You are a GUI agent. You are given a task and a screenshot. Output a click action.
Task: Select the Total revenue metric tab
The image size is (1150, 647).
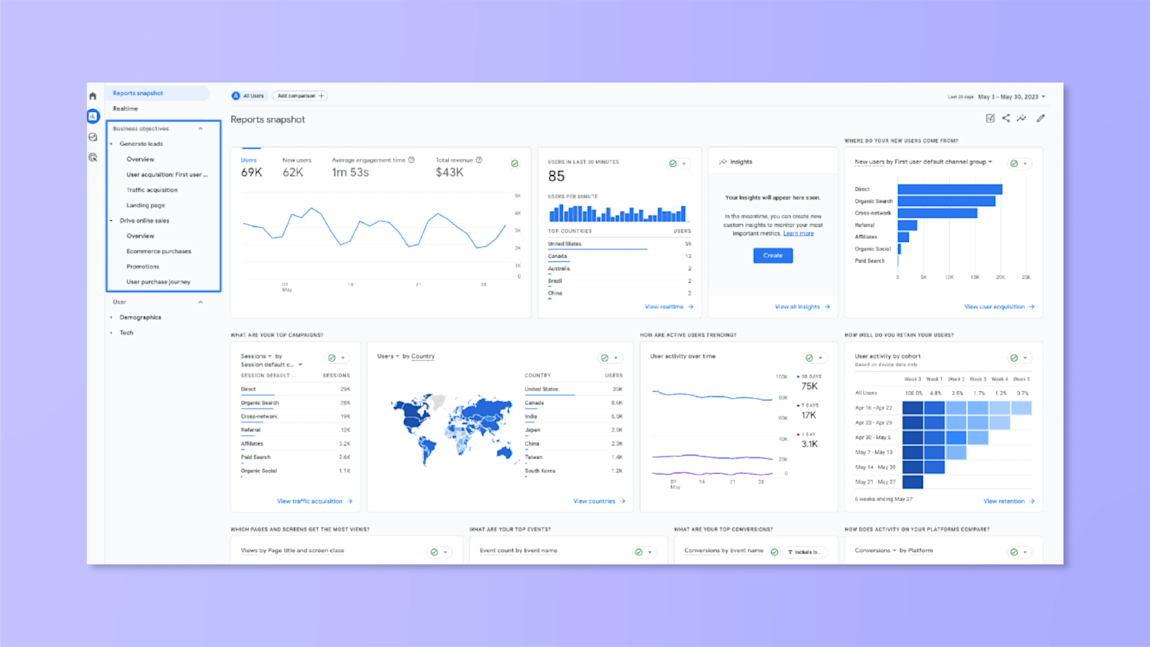tap(458, 167)
